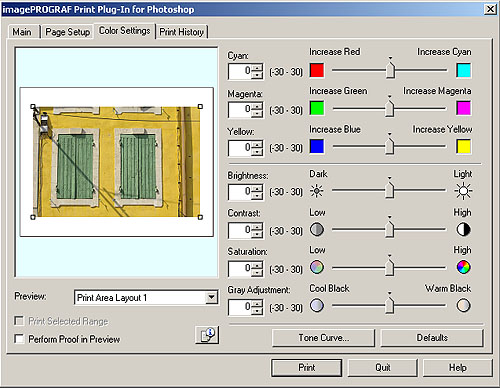Open the Tone Curve dialog
The image size is (500, 388).
tap(323, 338)
